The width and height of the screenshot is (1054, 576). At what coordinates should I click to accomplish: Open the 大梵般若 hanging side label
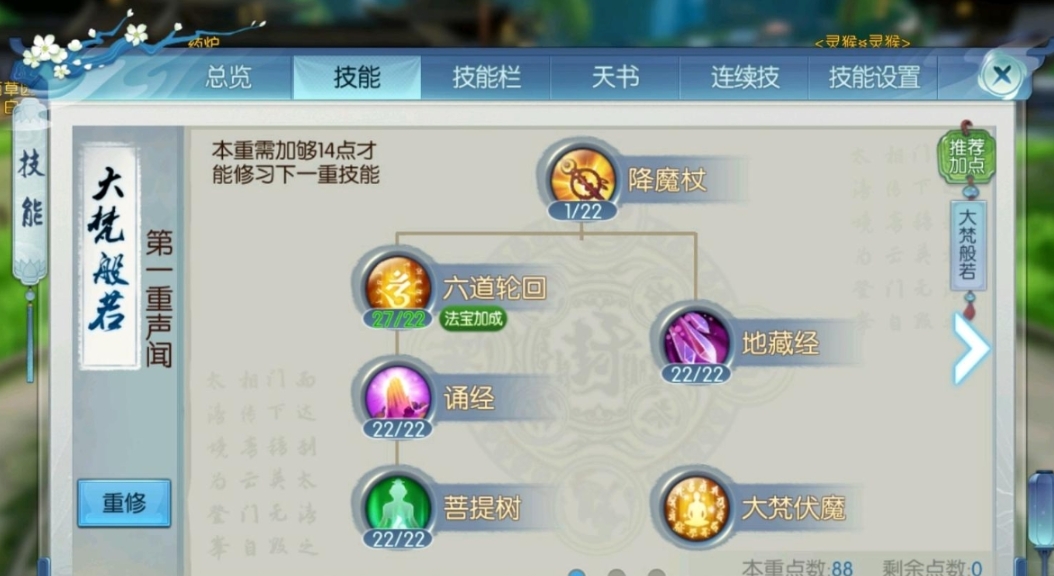pyautogui.click(x=967, y=245)
